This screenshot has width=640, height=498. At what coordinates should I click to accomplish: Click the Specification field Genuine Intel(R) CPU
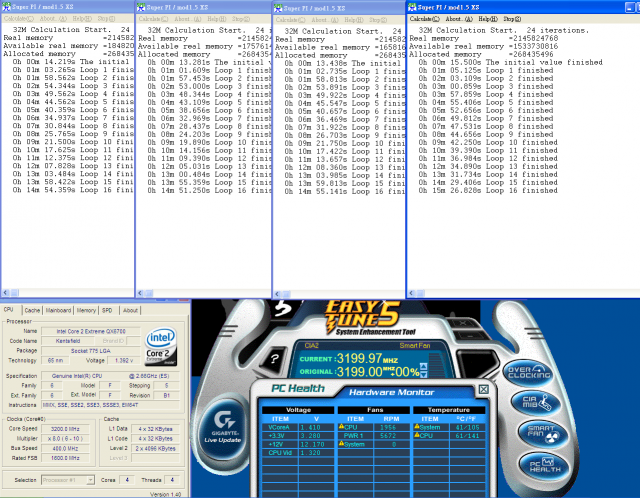[x=110, y=376]
